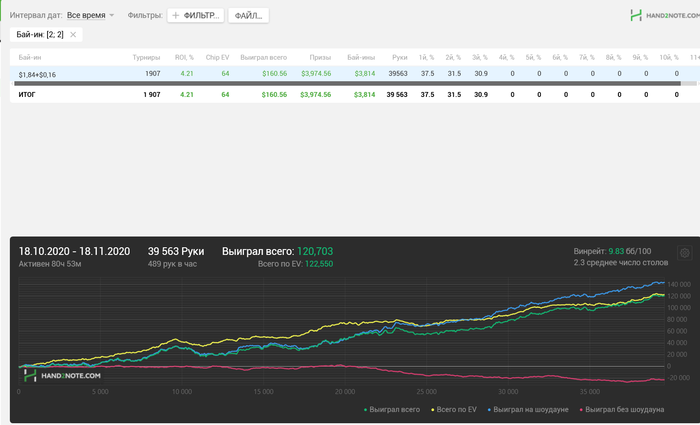The width and height of the screenshot is (700, 425).
Task: Click the plus icon on ФИЛЬТР button
Action: click(176, 15)
